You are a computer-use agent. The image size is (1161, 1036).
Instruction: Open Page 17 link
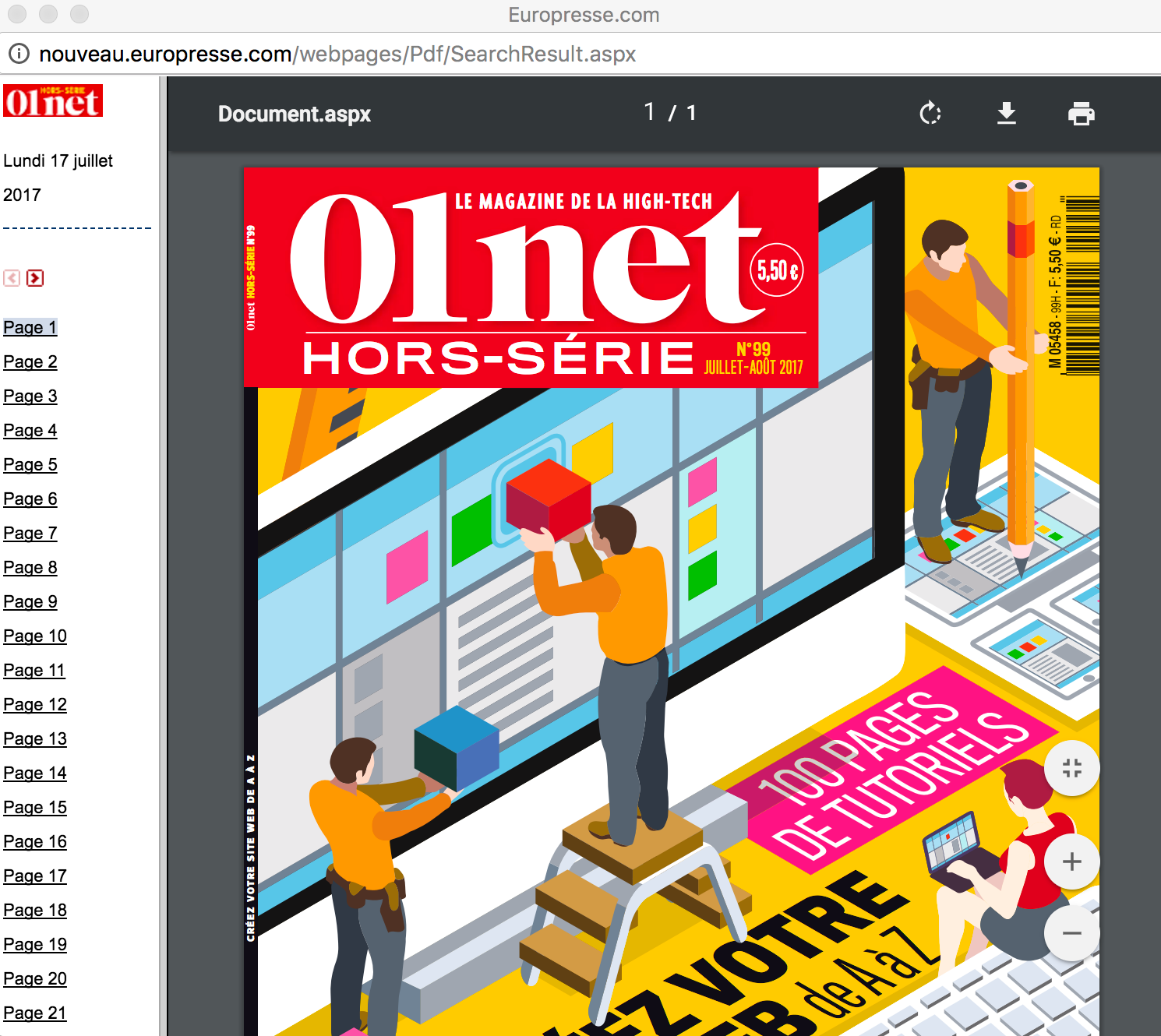(x=35, y=876)
